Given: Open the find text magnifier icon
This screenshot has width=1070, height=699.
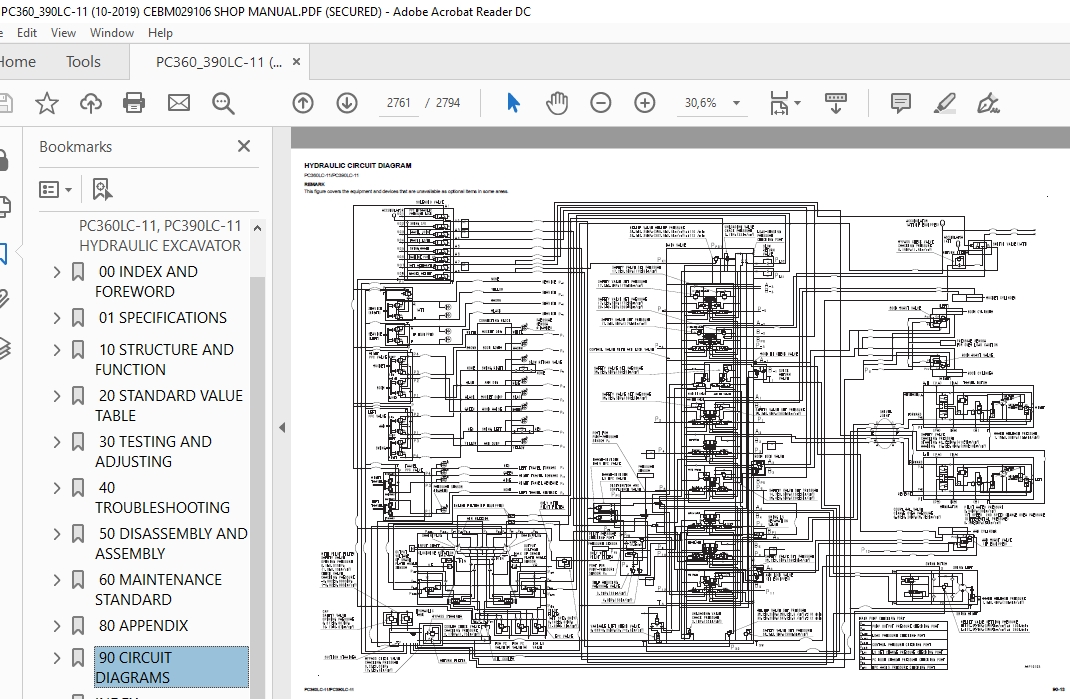Looking at the screenshot, I should tap(223, 103).
